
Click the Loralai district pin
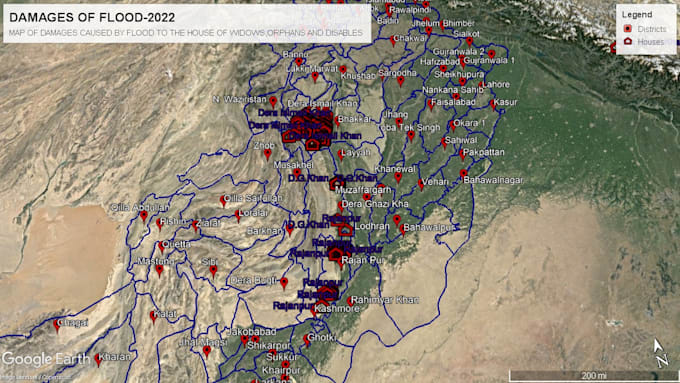click(238, 216)
